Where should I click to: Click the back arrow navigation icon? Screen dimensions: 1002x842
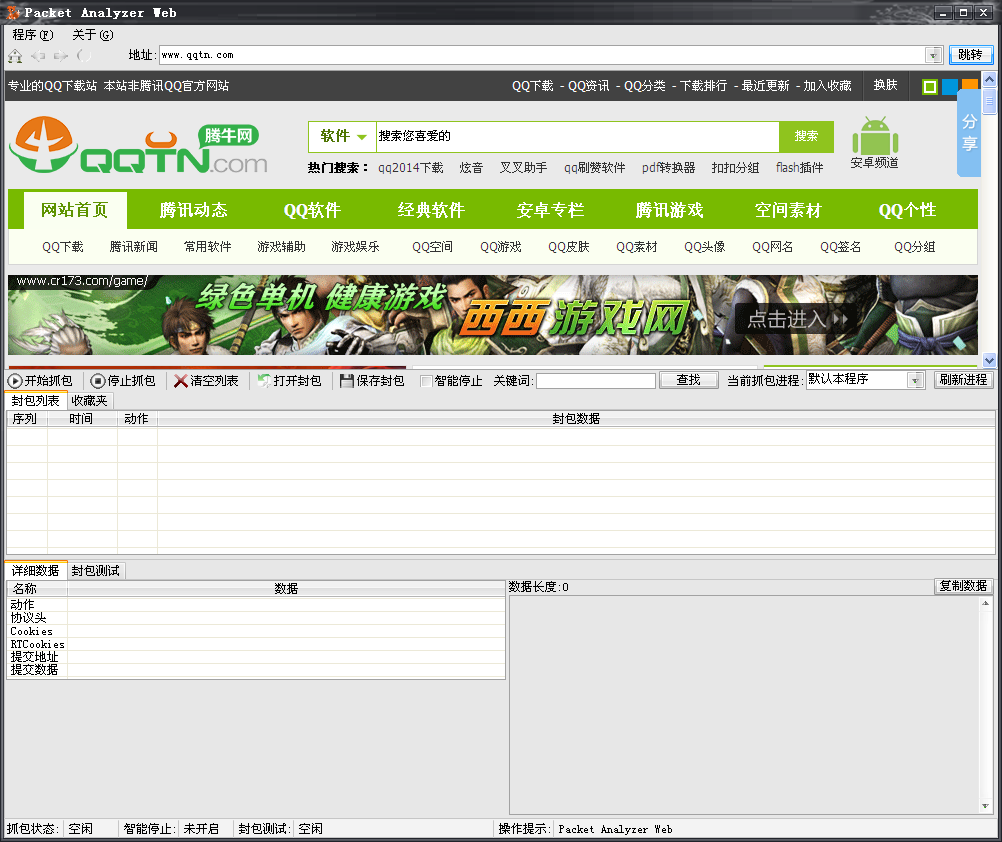click(x=38, y=56)
